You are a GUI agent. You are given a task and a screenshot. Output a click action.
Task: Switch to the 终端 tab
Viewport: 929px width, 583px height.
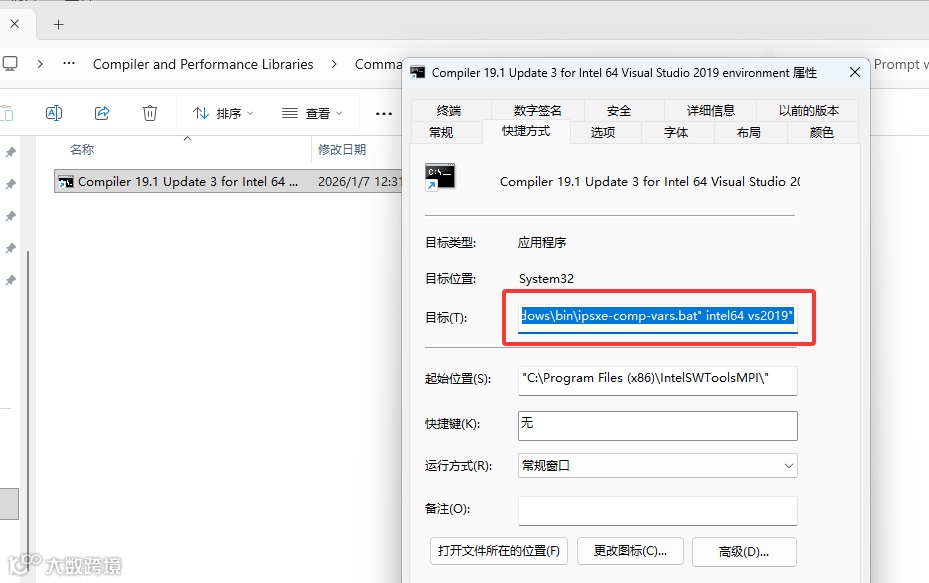pos(449,110)
